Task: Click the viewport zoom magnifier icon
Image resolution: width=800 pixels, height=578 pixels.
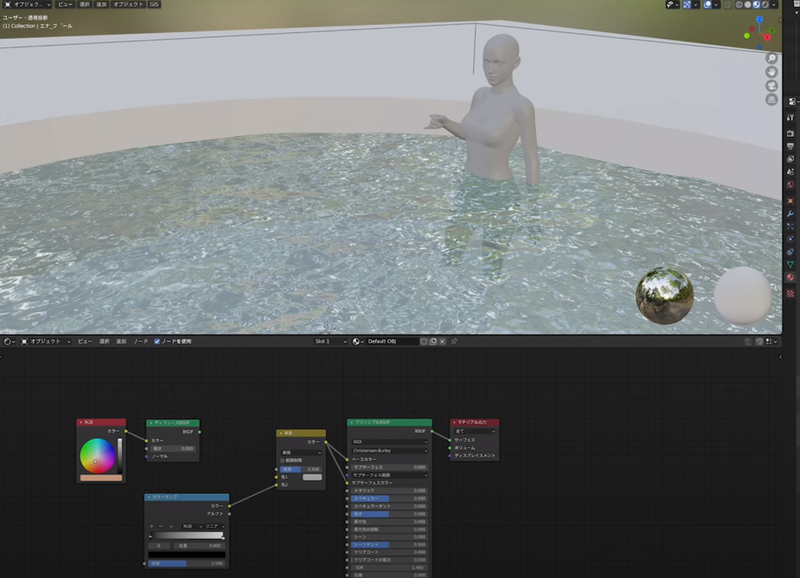Action: click(772, 59)
